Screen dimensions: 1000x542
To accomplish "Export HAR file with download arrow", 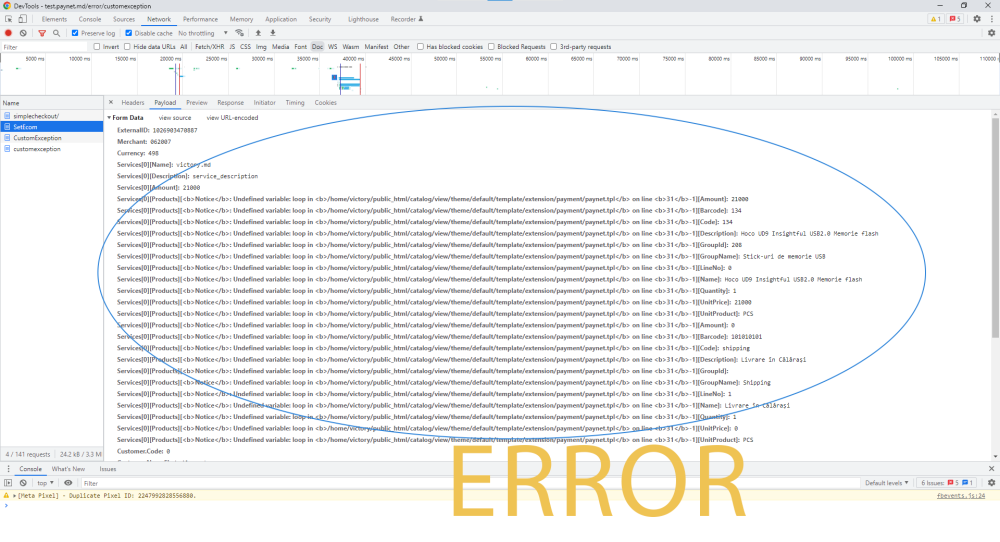I will click(x=273, y=33).
